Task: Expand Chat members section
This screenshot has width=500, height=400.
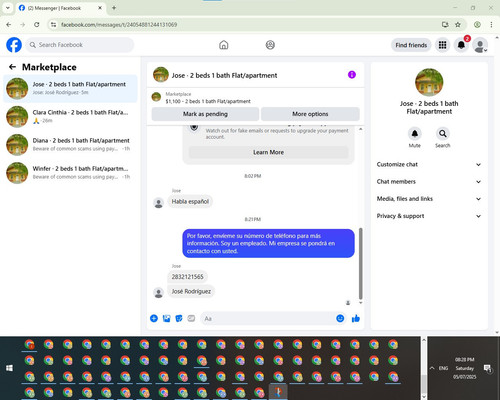Action: click(429, 182)
